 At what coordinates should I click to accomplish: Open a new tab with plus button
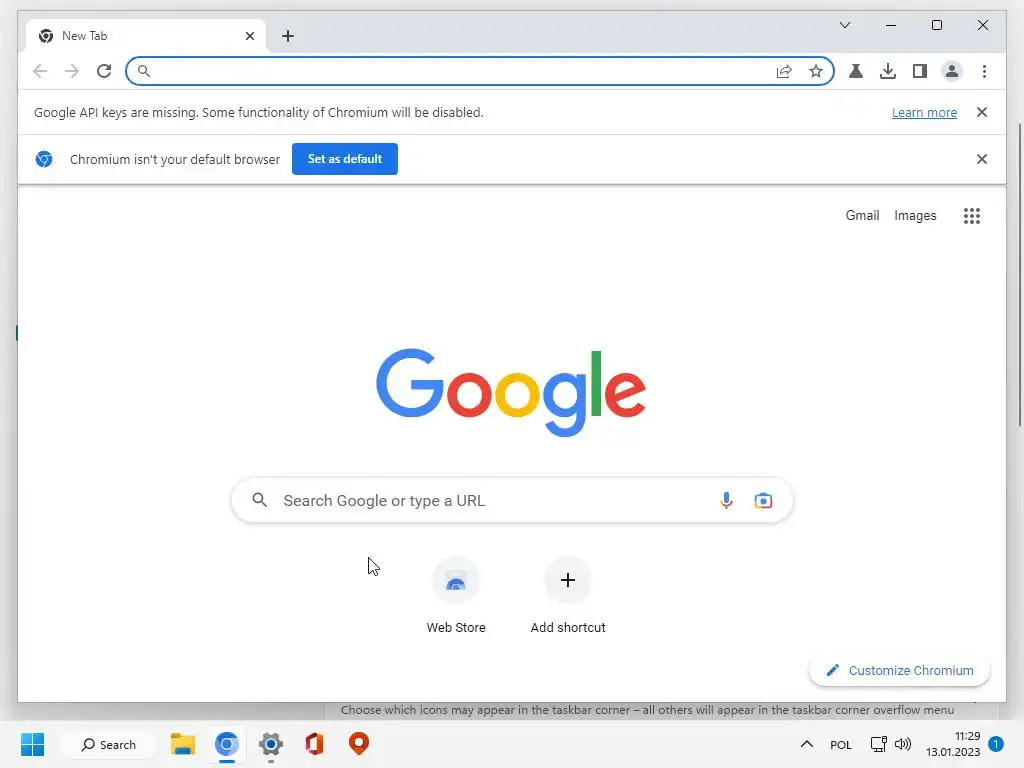pos(288,36)
